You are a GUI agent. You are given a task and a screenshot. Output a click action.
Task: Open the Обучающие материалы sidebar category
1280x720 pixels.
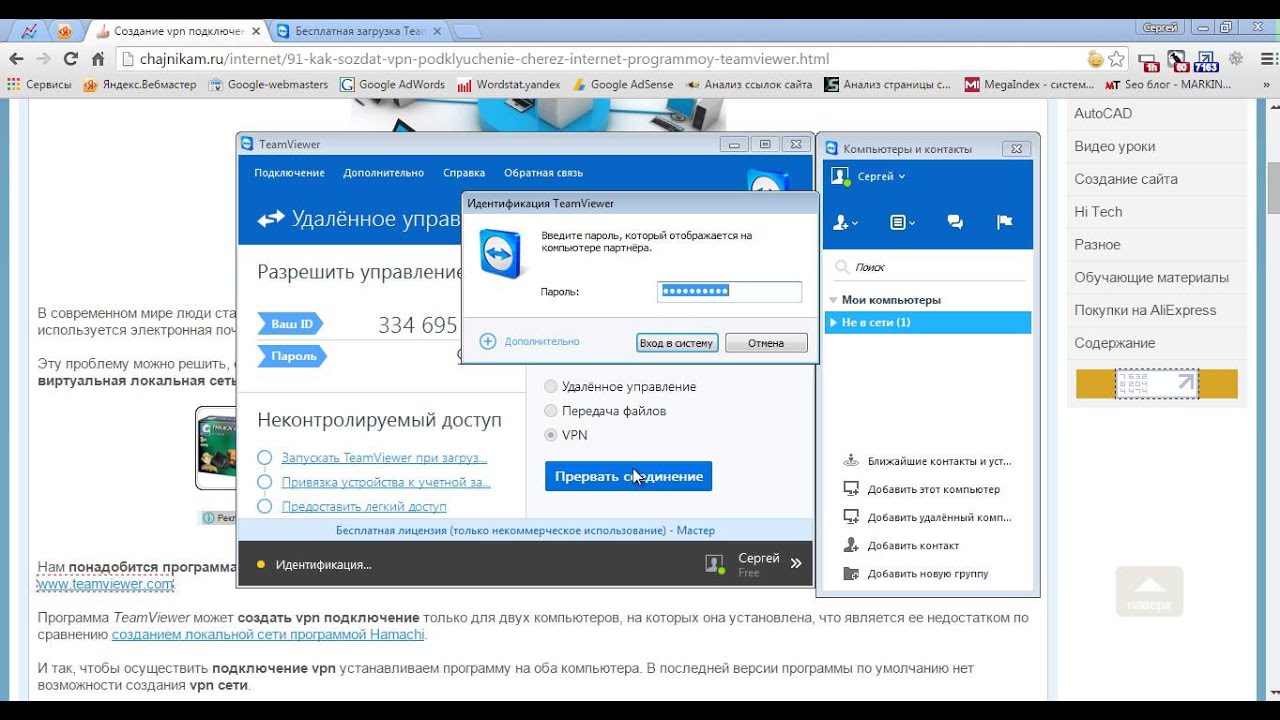click(x=1151, y=277)
